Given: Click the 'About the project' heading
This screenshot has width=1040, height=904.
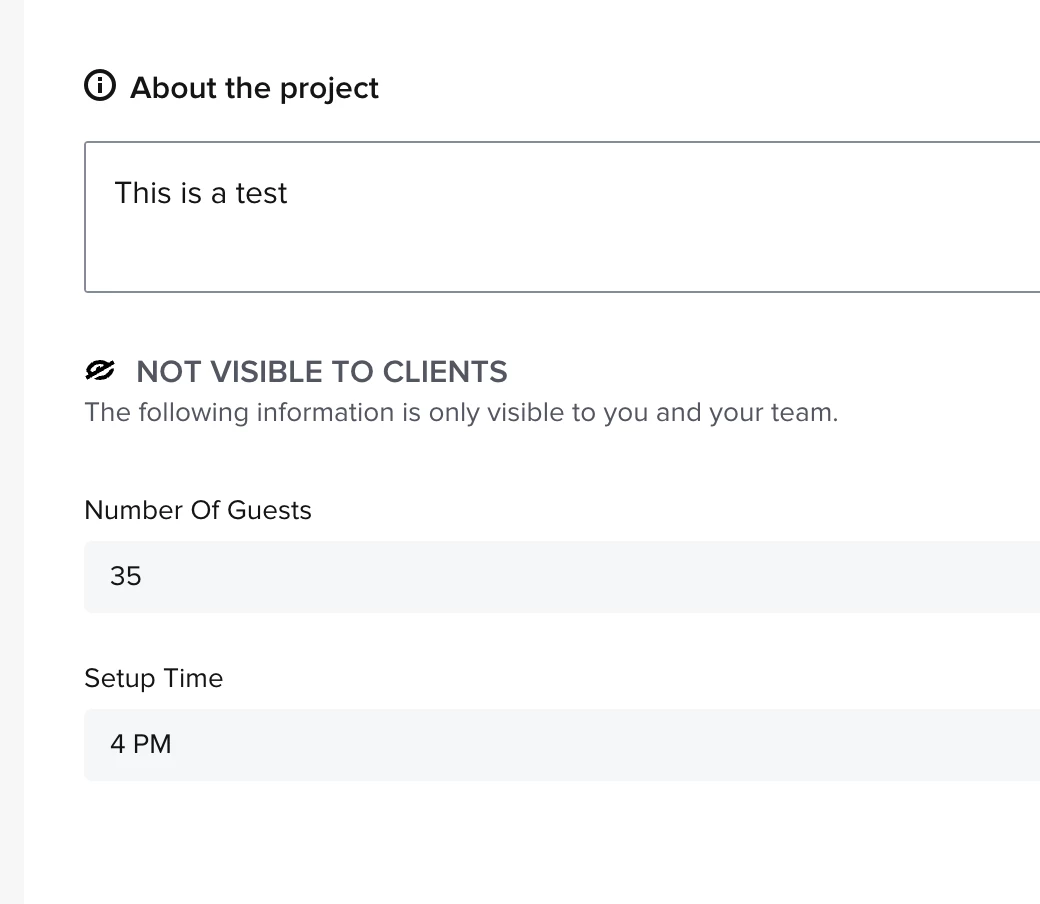Looking at the screenshot, I should click(254, 88).
